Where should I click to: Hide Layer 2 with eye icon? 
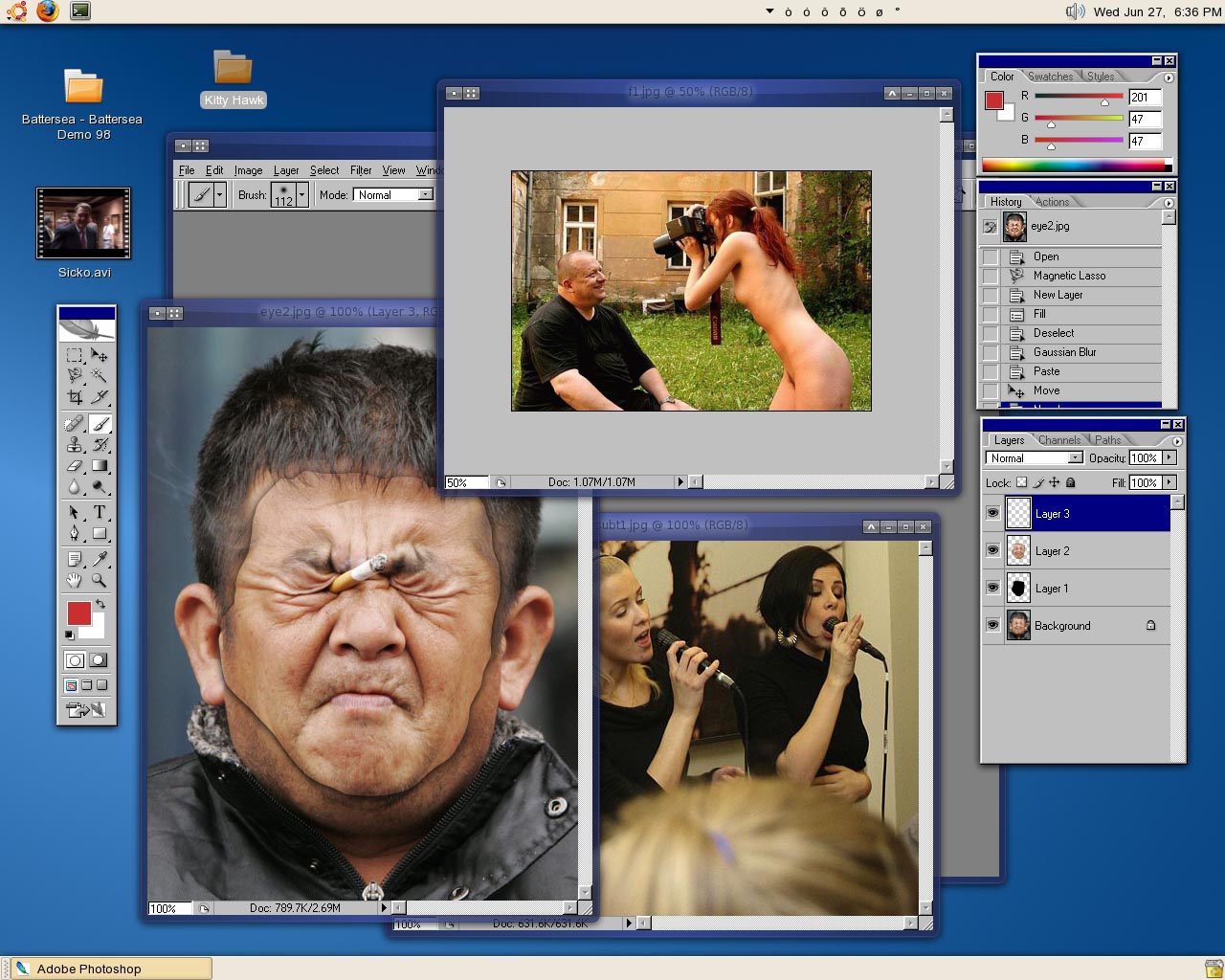(992, 550)
